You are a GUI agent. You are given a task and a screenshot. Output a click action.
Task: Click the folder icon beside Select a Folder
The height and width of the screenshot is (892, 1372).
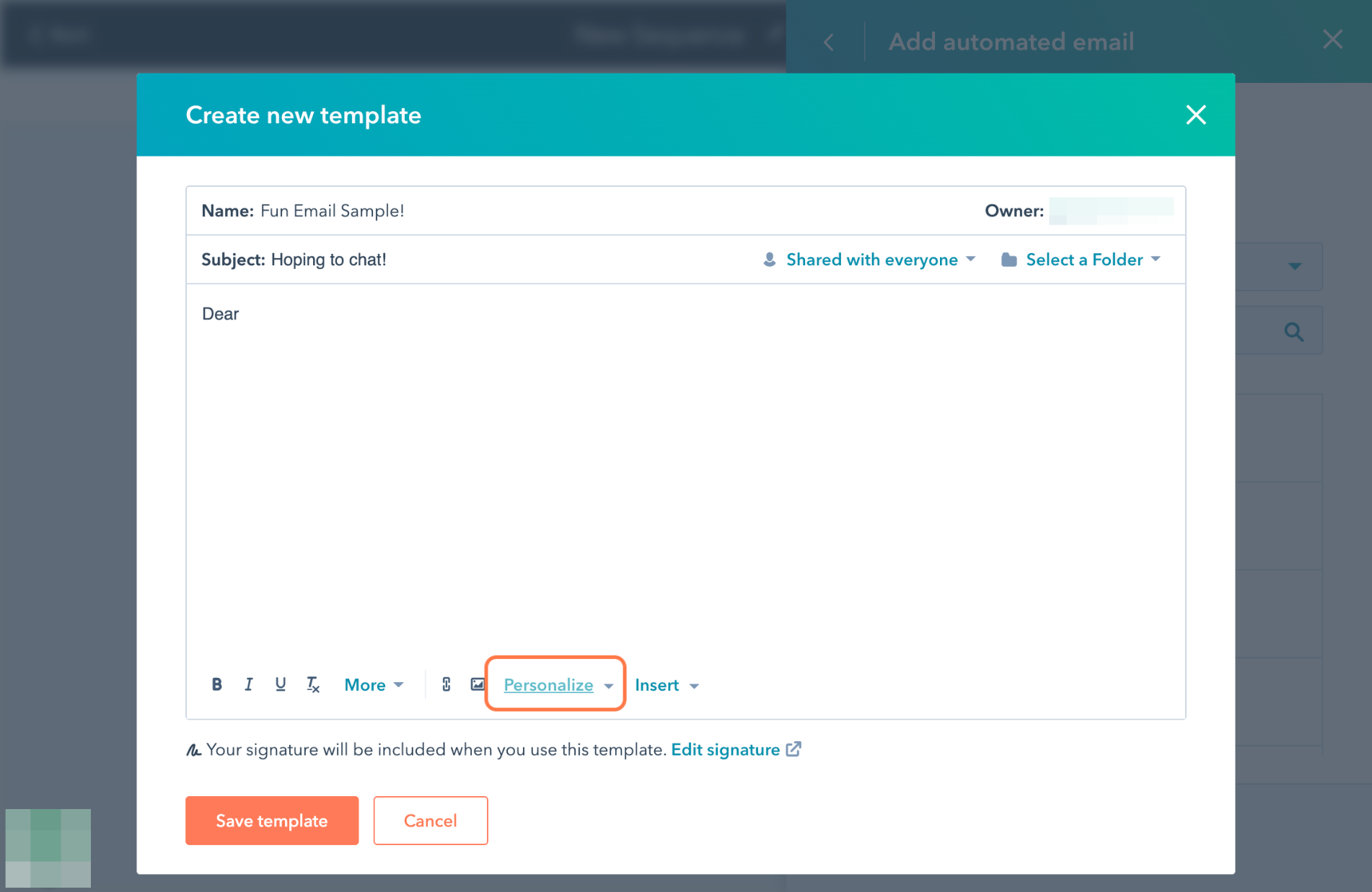1009,260
